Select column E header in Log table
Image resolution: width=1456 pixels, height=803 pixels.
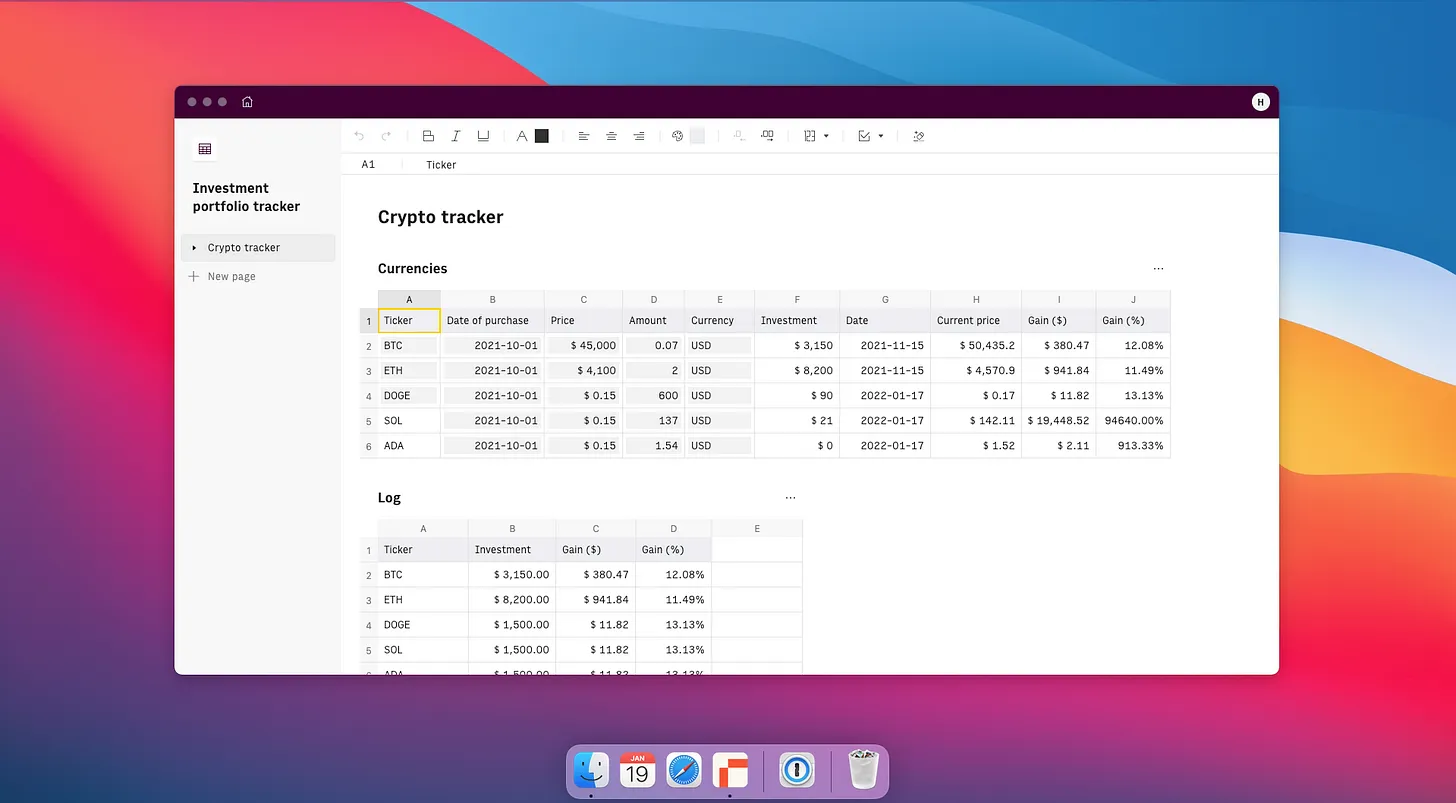[757, 529]
